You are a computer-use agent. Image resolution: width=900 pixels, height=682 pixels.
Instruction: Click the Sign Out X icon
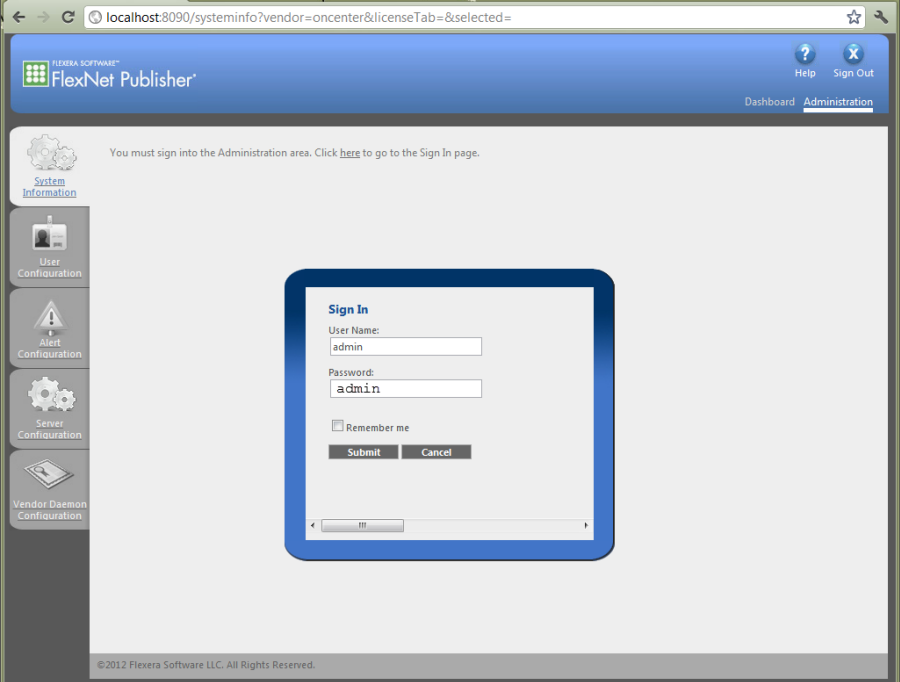pos(853,54)
